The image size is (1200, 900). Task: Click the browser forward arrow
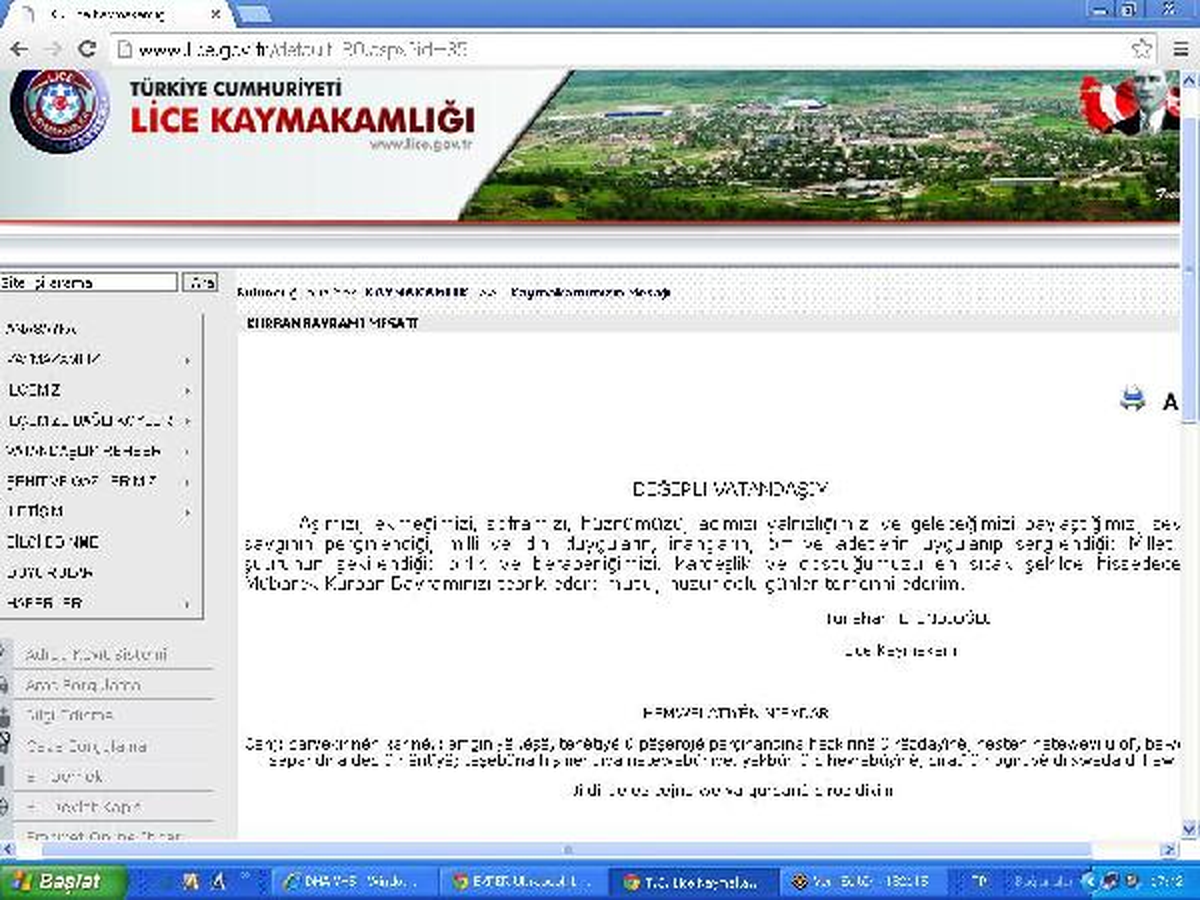pyautogui.click(x=53, y=49)
